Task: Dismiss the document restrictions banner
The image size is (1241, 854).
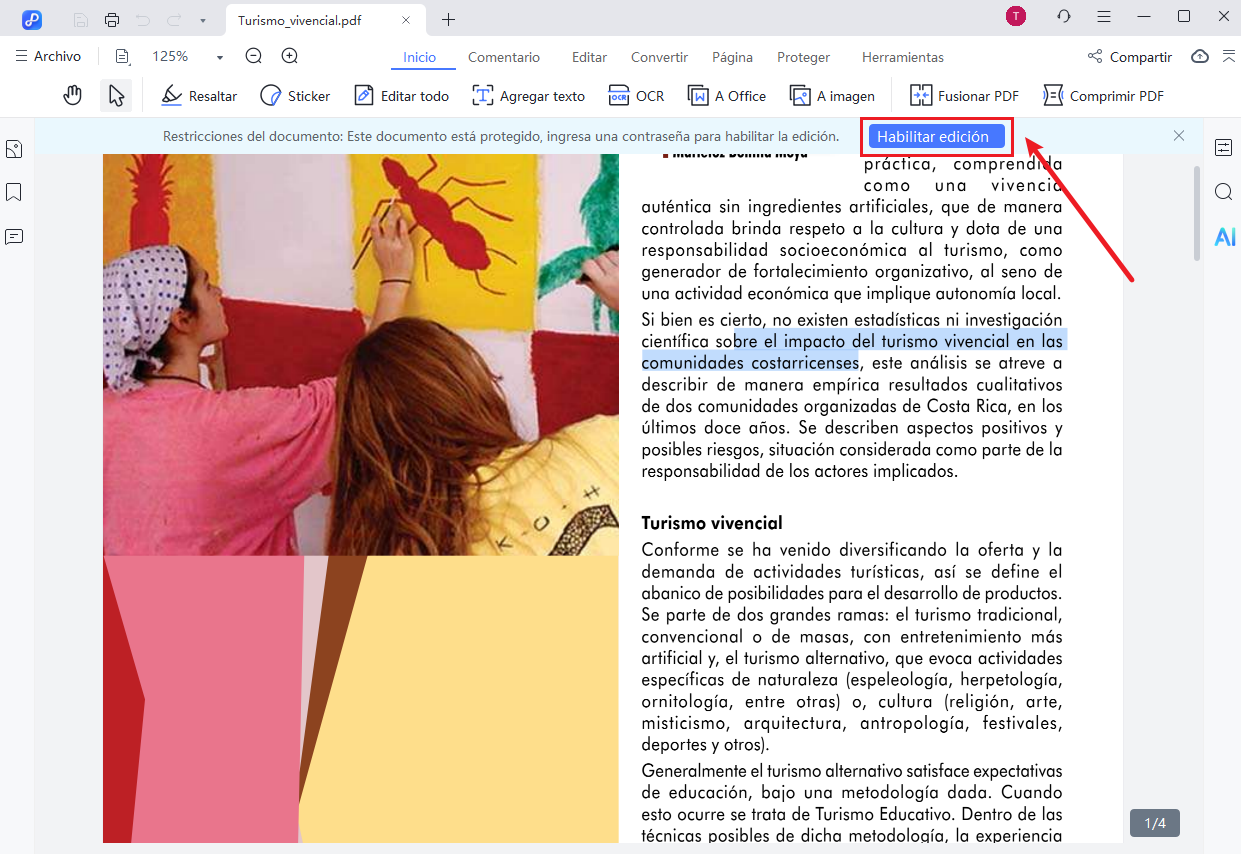Action: point(1179,135)
